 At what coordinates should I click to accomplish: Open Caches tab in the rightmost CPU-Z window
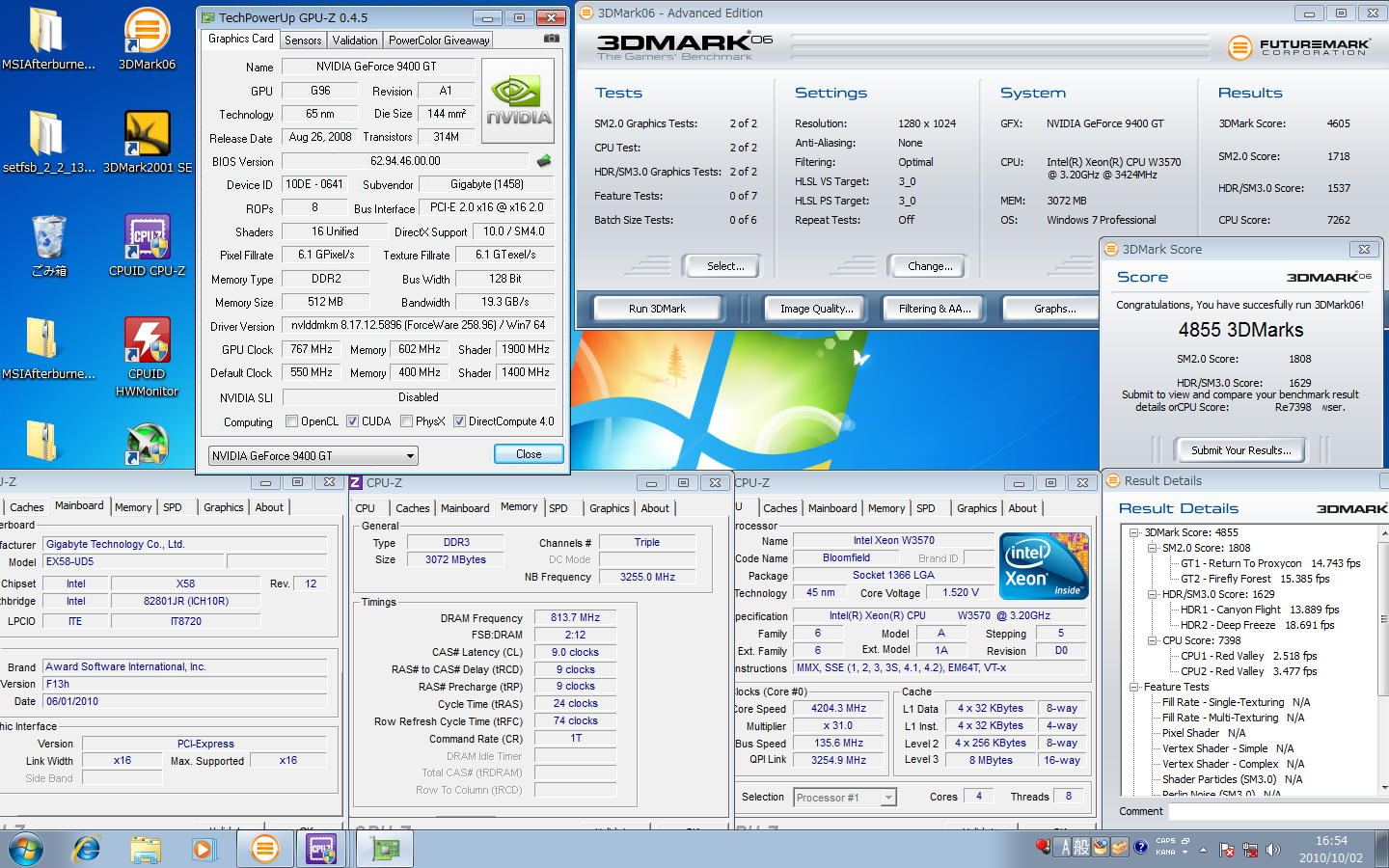point(780,508)
